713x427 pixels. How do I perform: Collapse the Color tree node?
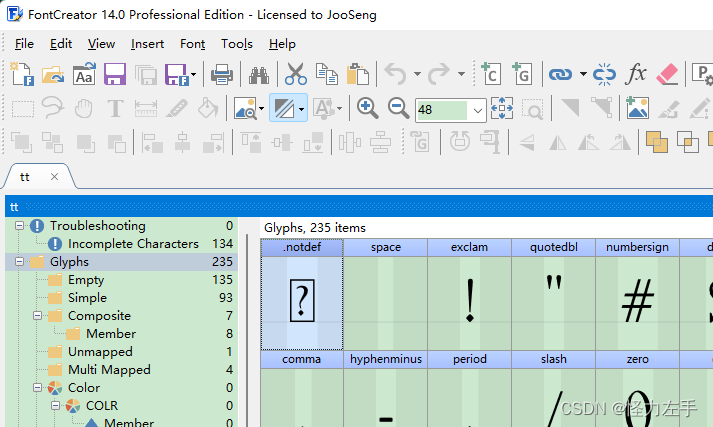(x=37, y=387)
